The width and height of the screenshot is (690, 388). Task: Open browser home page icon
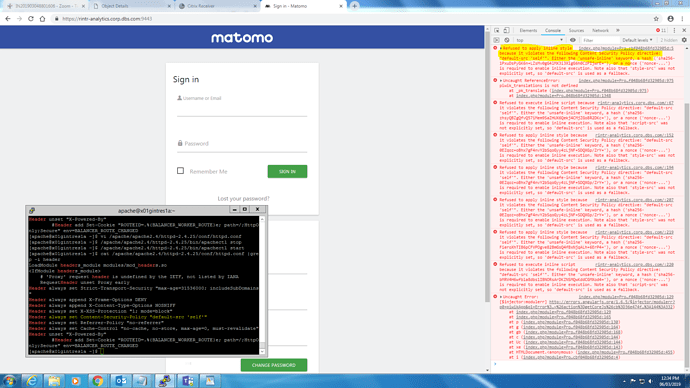(x=42, y=19)
